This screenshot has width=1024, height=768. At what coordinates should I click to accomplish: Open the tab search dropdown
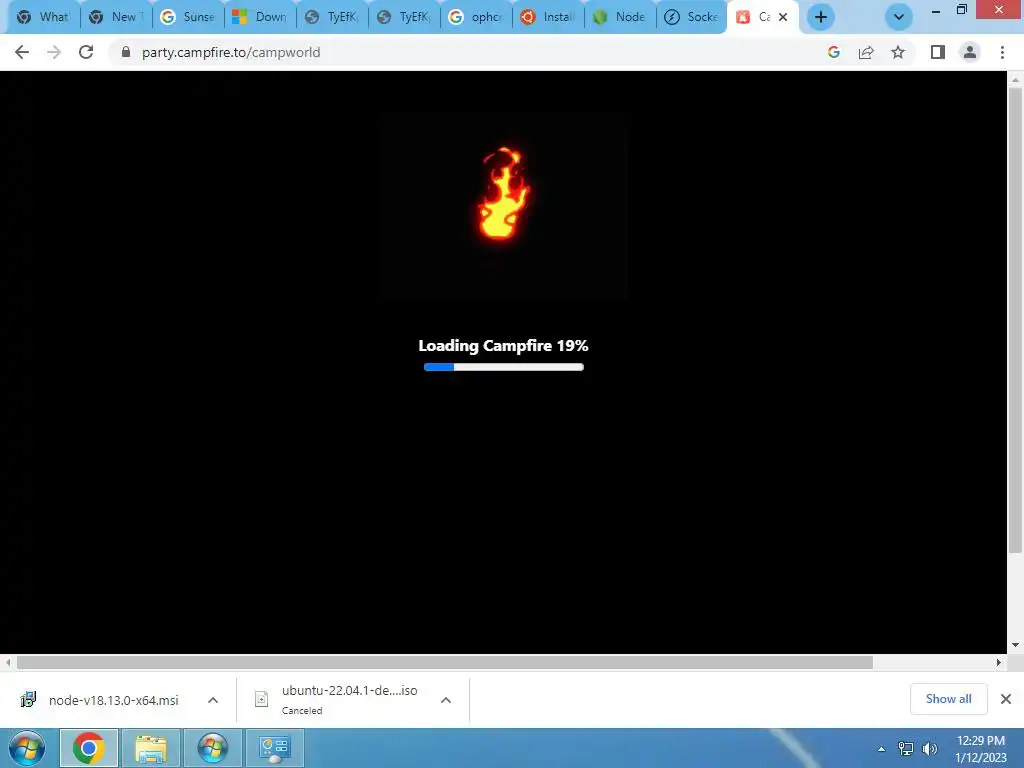(899, 17)
